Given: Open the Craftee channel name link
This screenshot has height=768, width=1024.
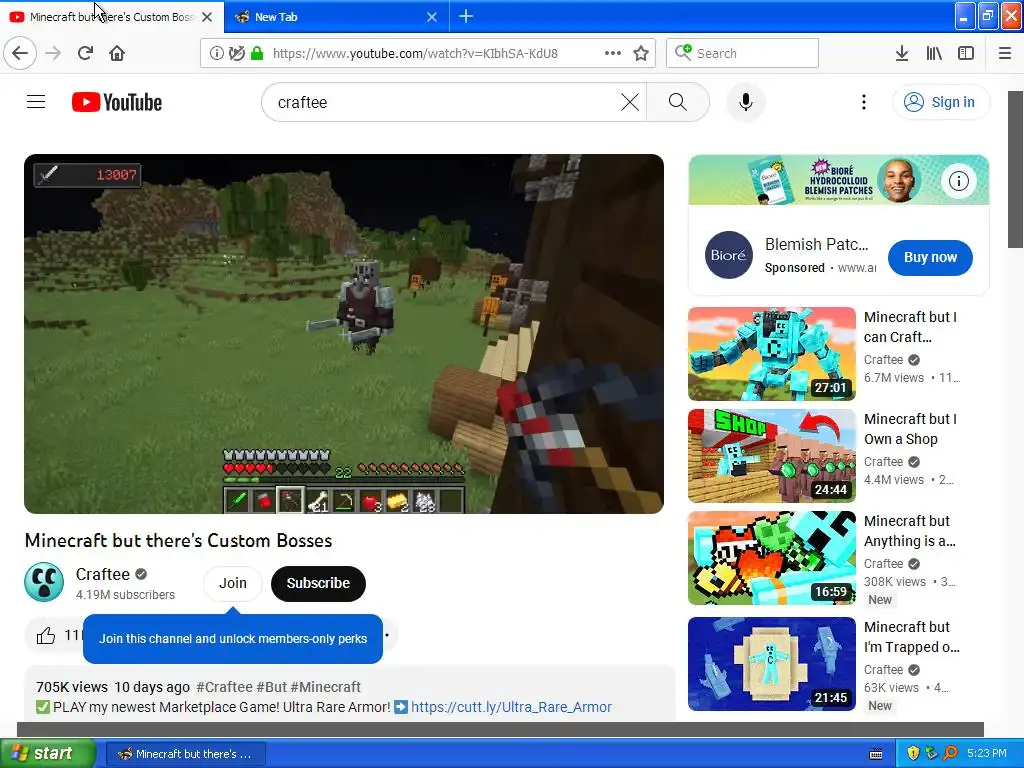Looking at the screenshot, I should [x=103, y=573].
